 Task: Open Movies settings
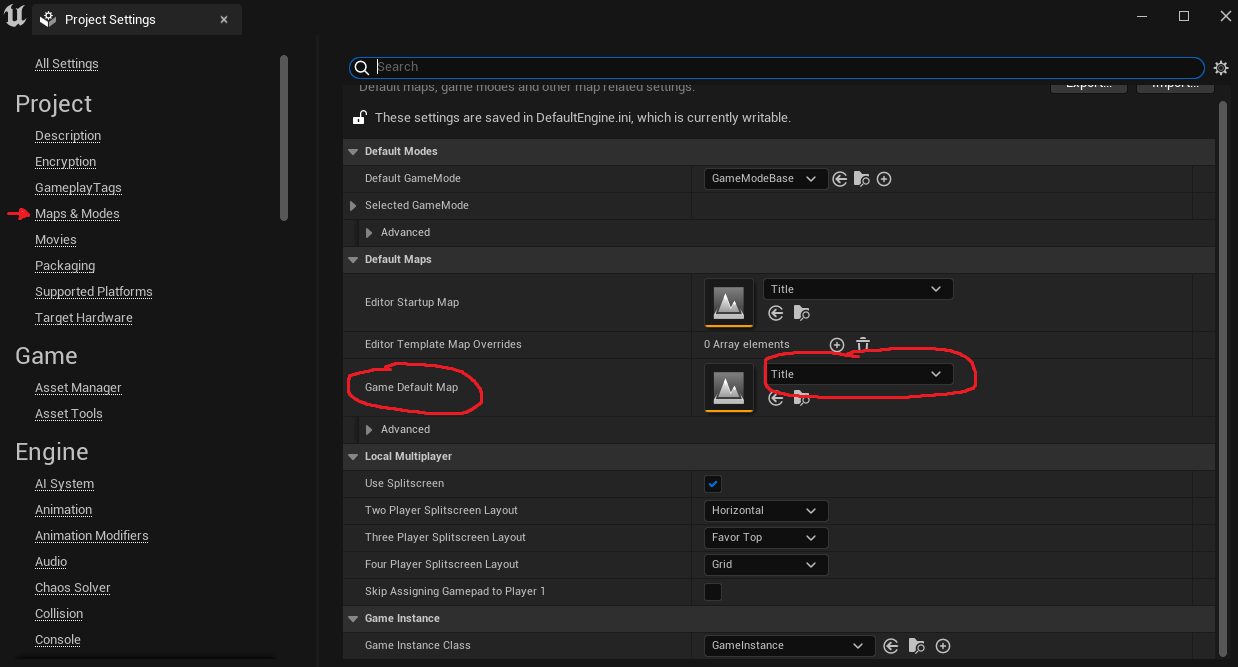pos(56,240)
